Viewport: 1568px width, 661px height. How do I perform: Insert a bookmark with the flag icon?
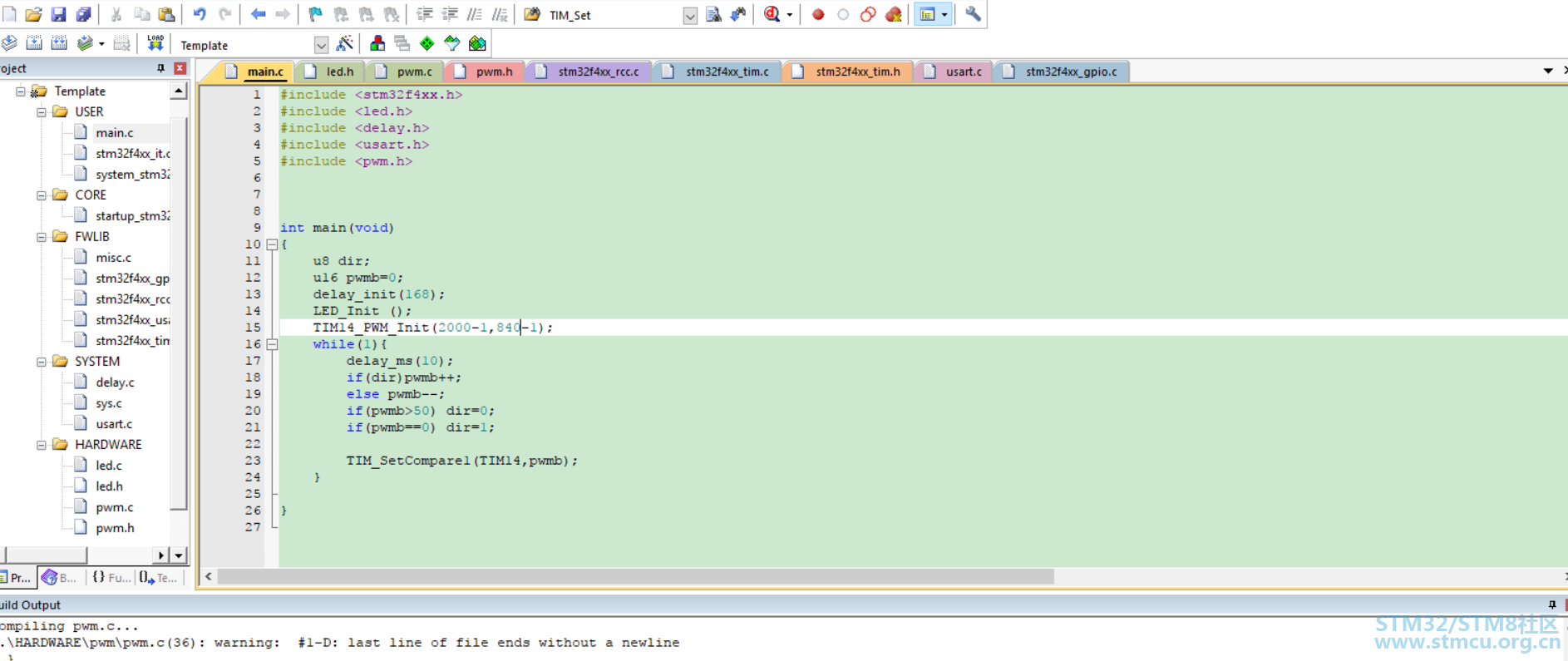click(x=315, y=14)
